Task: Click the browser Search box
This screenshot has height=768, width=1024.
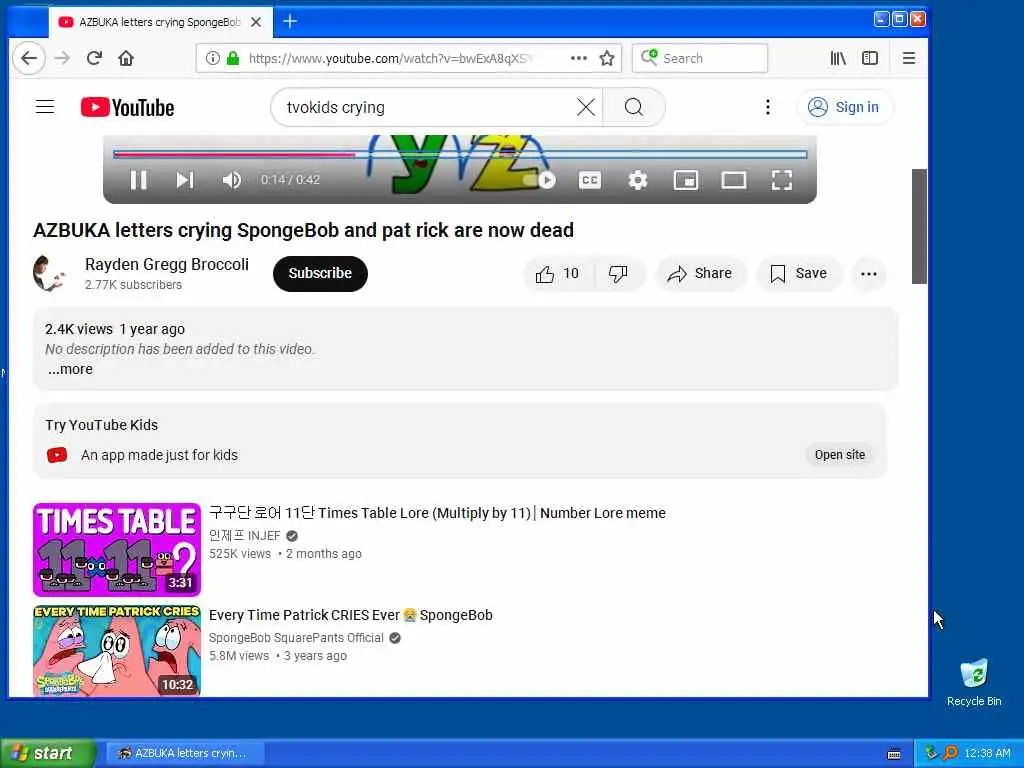Action: (x=700, y=58)
